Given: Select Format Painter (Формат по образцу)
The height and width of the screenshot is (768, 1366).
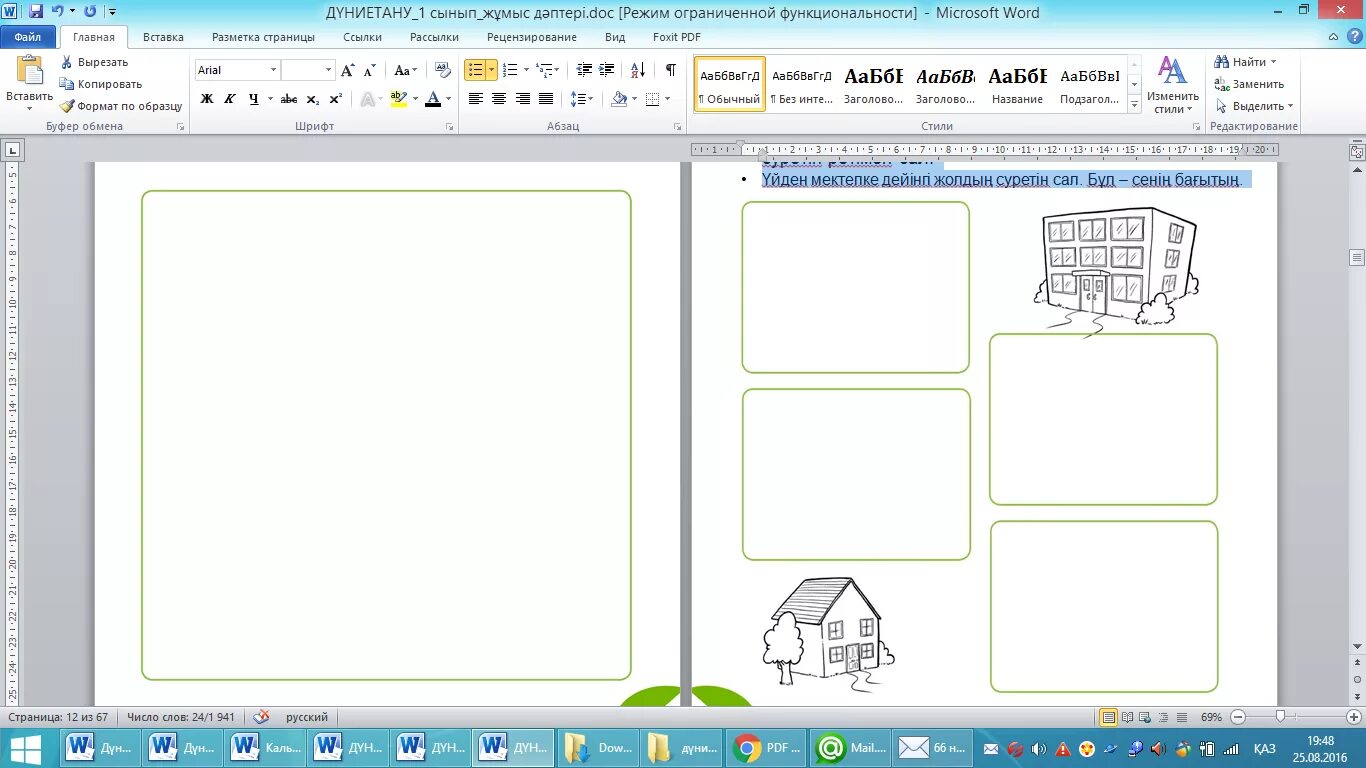Looking at the screenshot, I should point(121,106).
